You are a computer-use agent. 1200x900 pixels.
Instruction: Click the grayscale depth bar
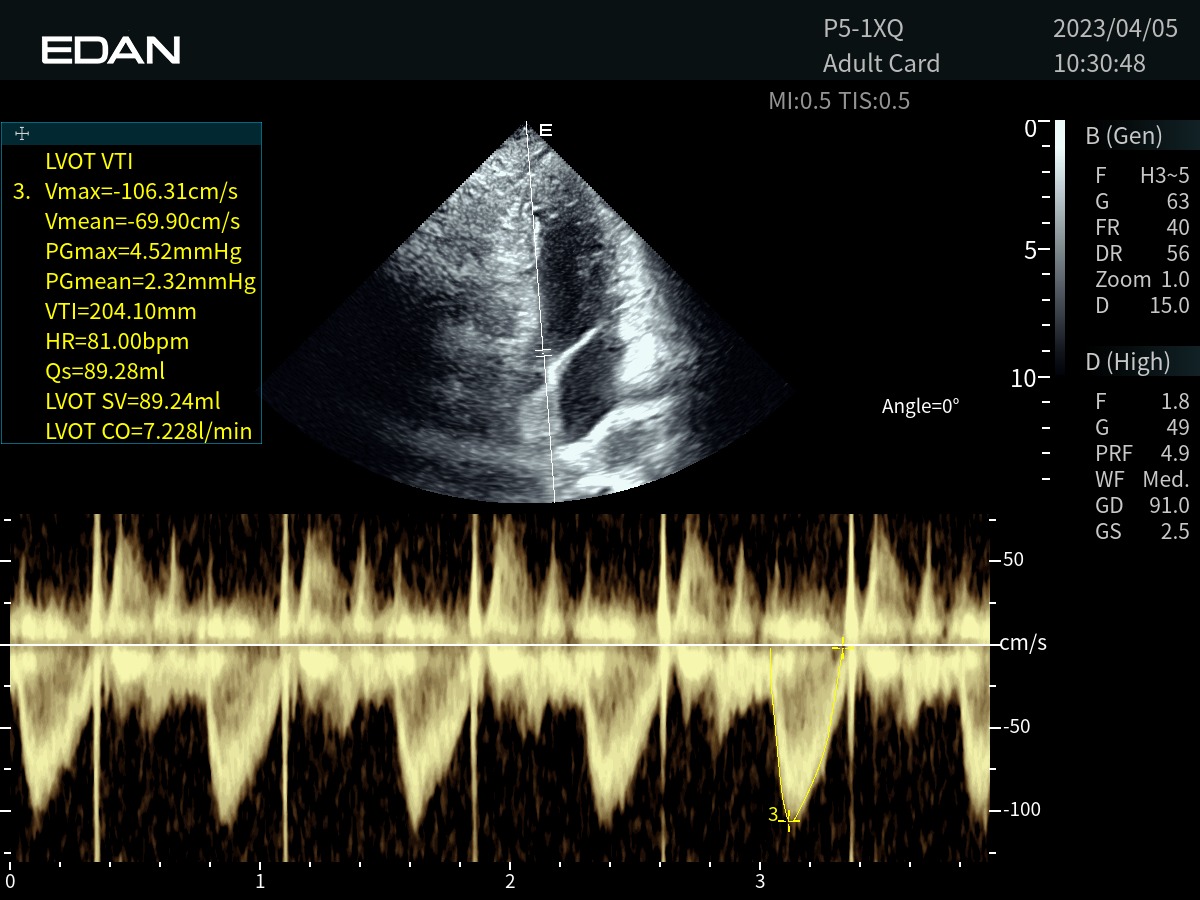pos(1060,248)
